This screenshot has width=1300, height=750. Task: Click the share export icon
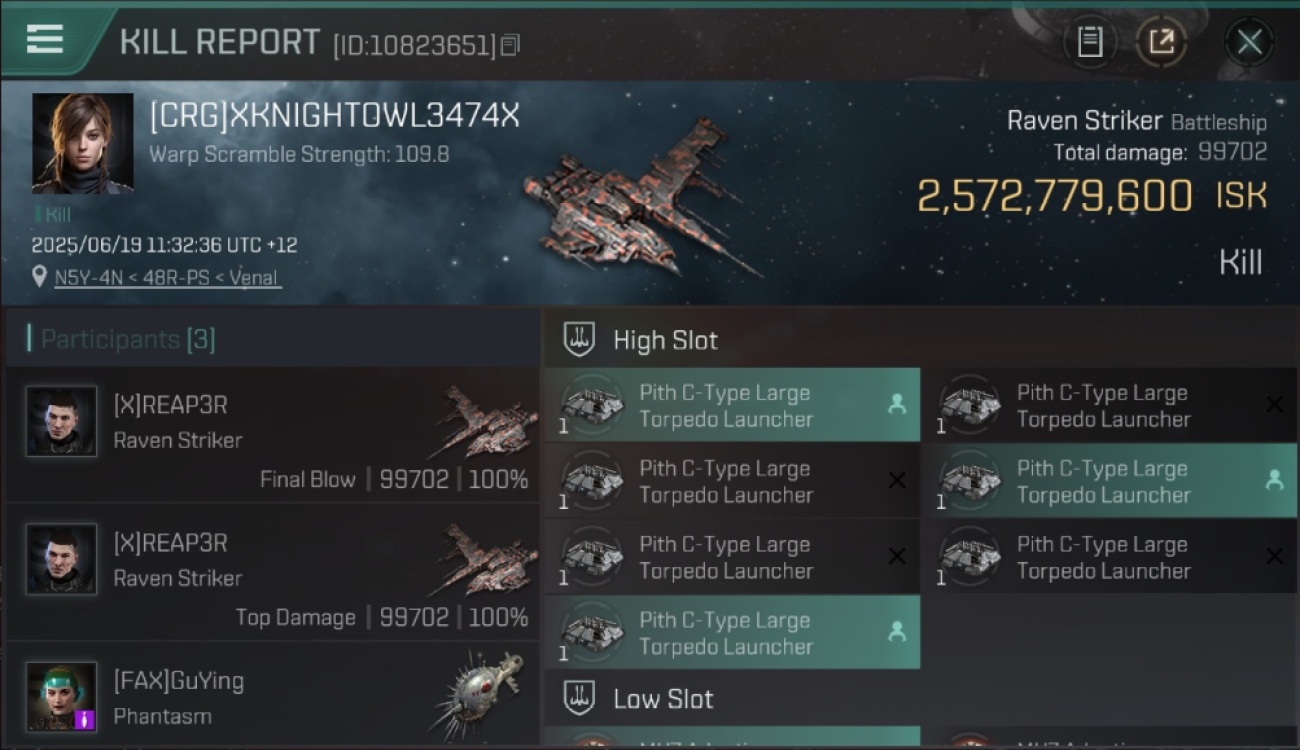point(1161,42)
